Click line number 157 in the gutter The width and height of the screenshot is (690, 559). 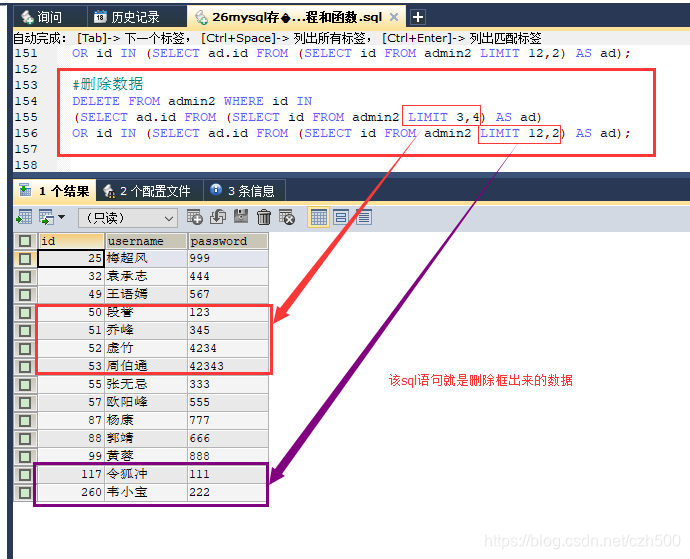click(x=26, y=149)
